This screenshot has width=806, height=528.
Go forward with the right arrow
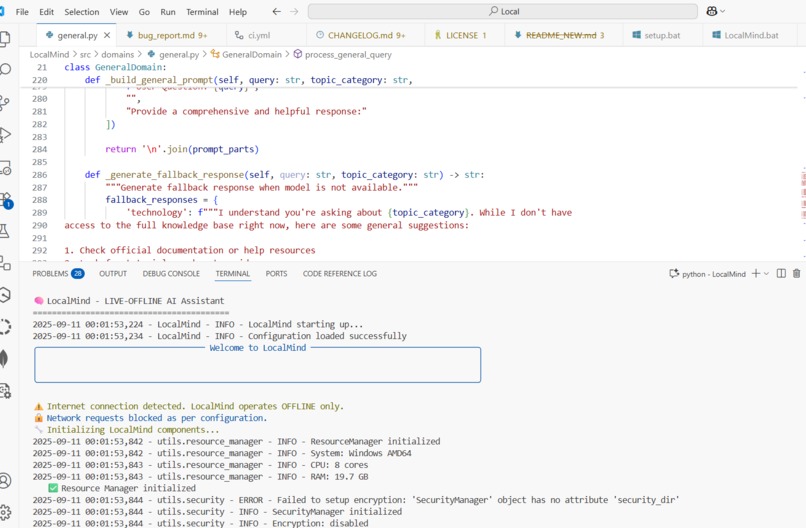click(x=294, y=11)
